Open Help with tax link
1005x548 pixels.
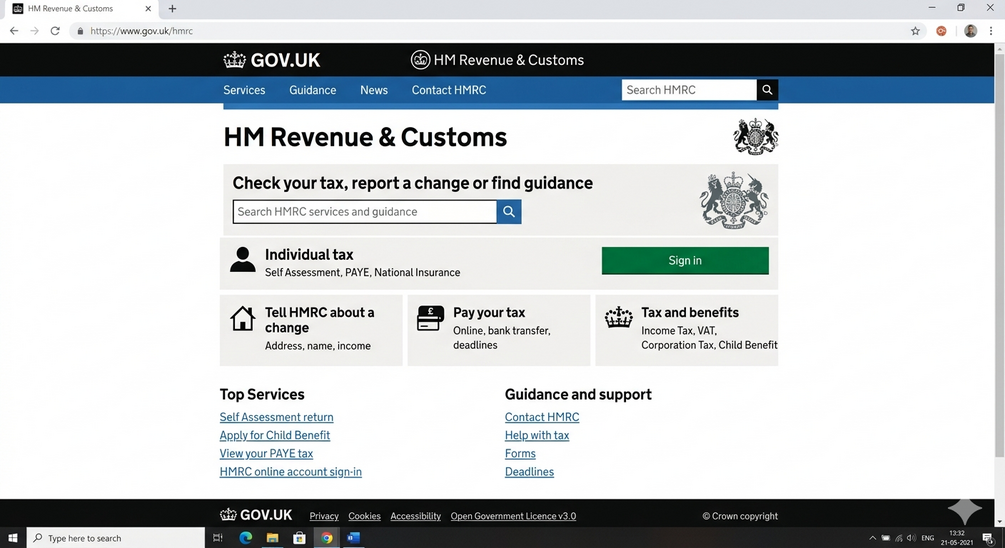[536, 435]
